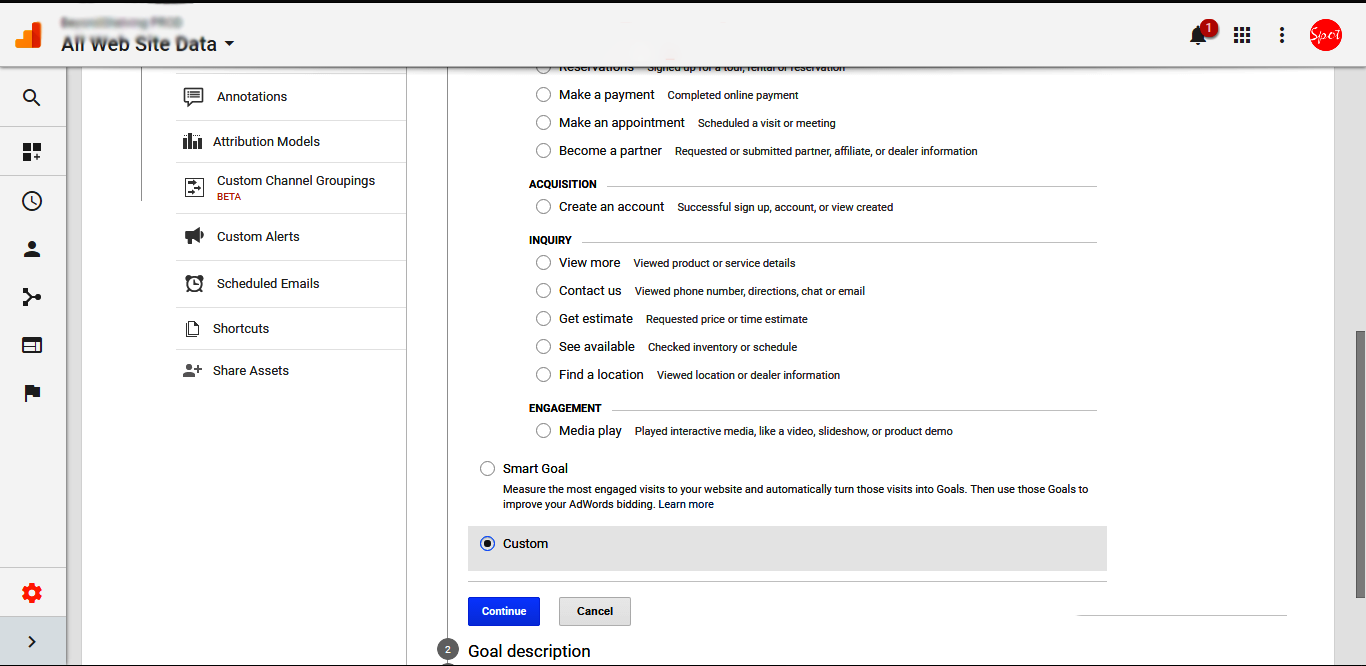Image resolution: width=1366 pixels, height=666 pixels.
Task: Open Behavior icon in left sidebar
Action: click(32, 345)
